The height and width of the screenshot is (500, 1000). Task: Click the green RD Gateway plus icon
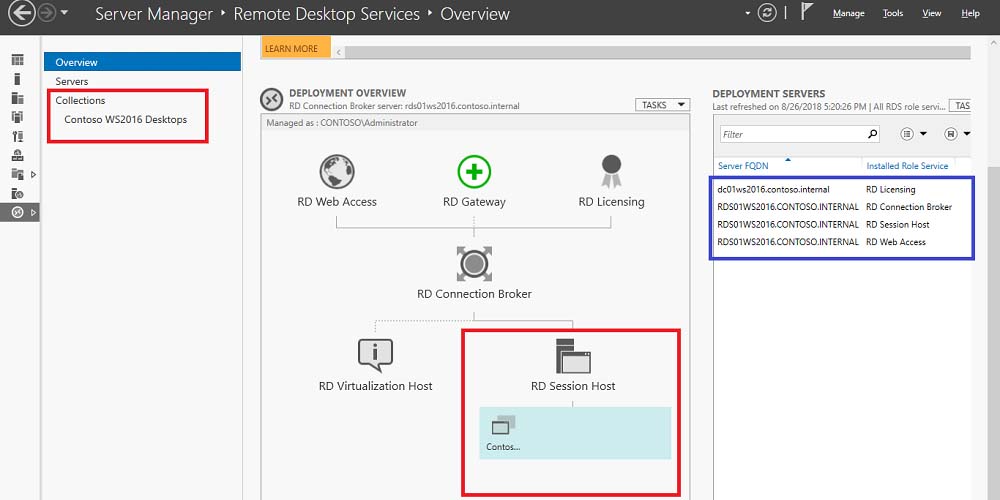[474, 172]
